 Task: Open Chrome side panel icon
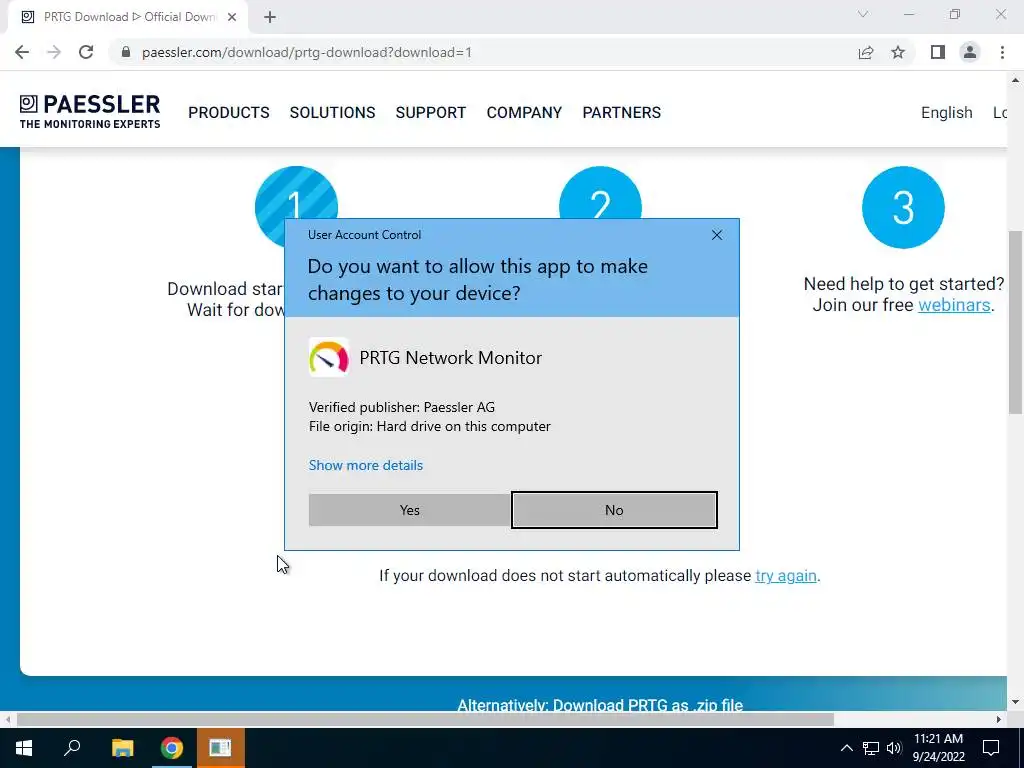pos(938,52)
